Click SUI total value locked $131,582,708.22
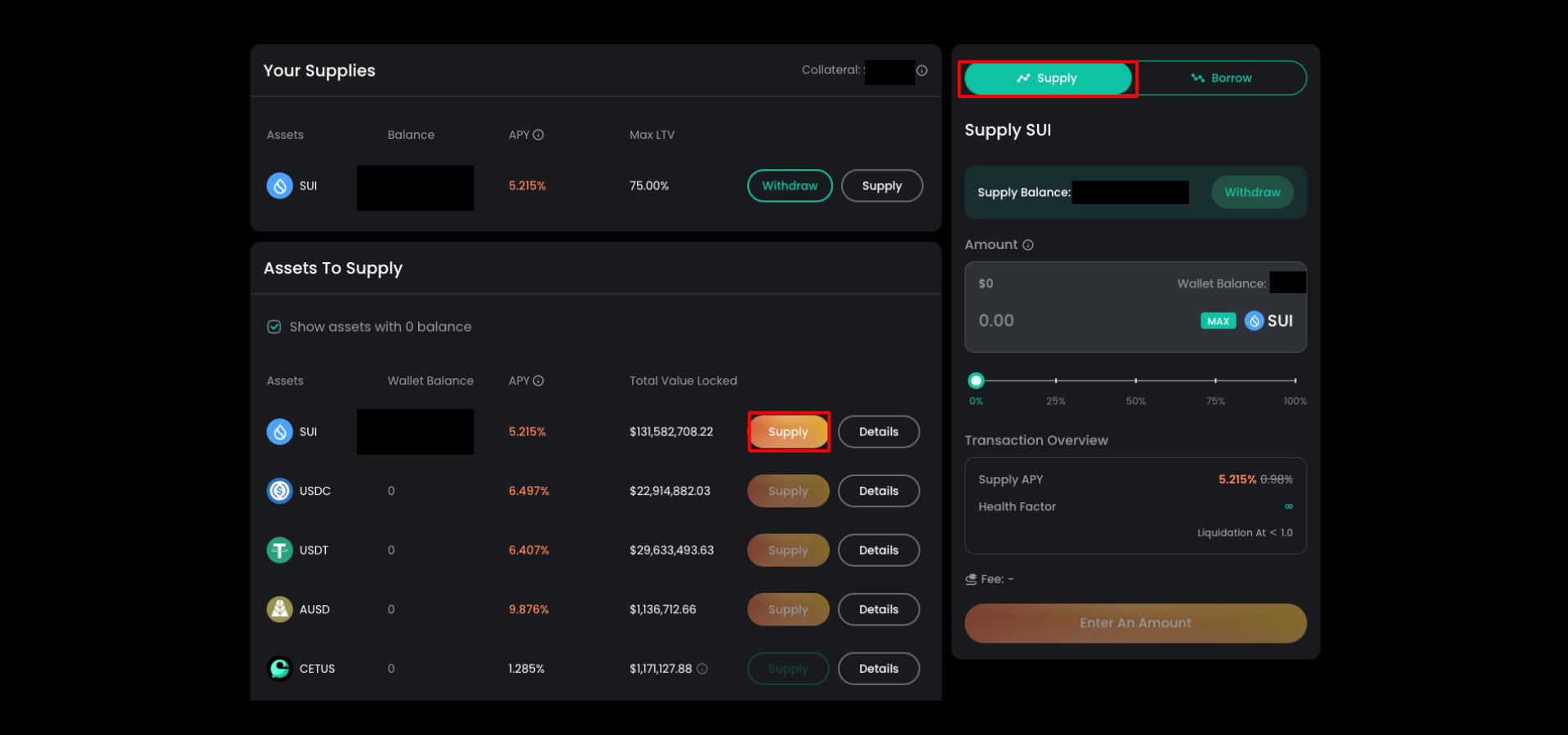Image resolution: width=1568 pixels, height=735 pixels. 671,432
